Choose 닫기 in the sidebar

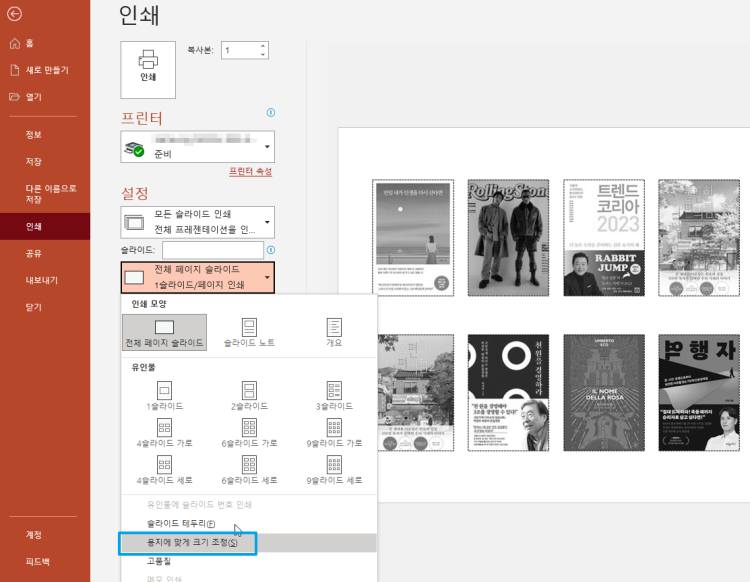point(45,307)
